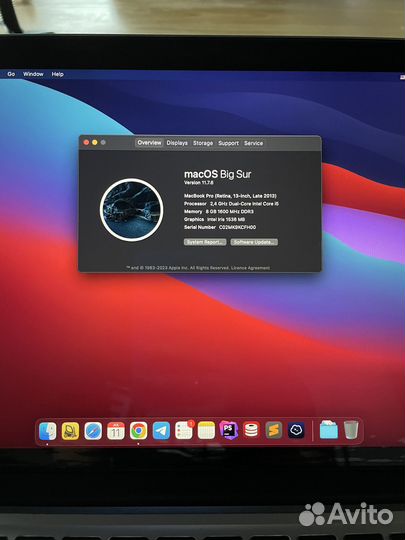Click the Processor 2,4 GHz line

[x=231, y=204]
